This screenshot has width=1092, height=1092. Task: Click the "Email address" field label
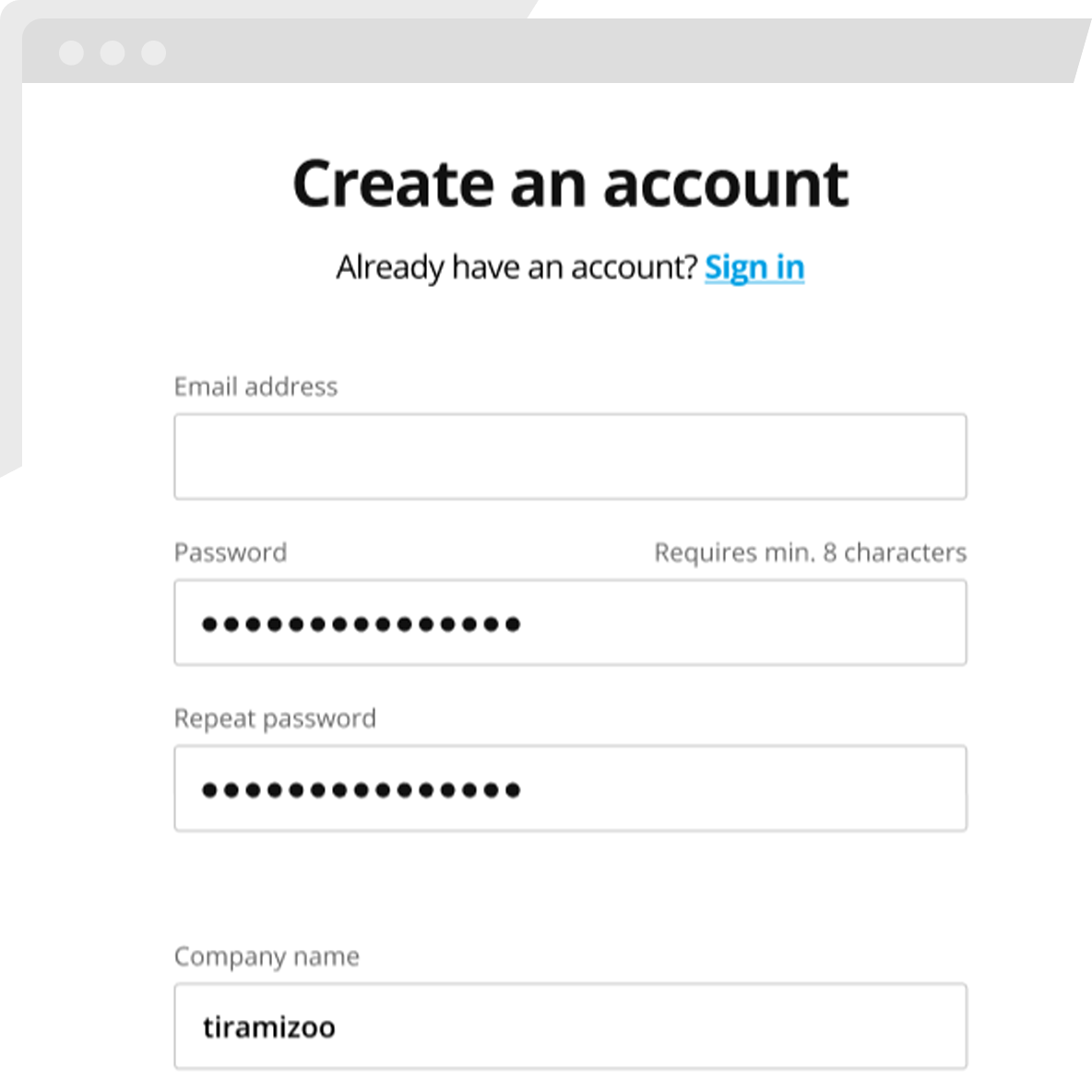click(x=255, y=386)
